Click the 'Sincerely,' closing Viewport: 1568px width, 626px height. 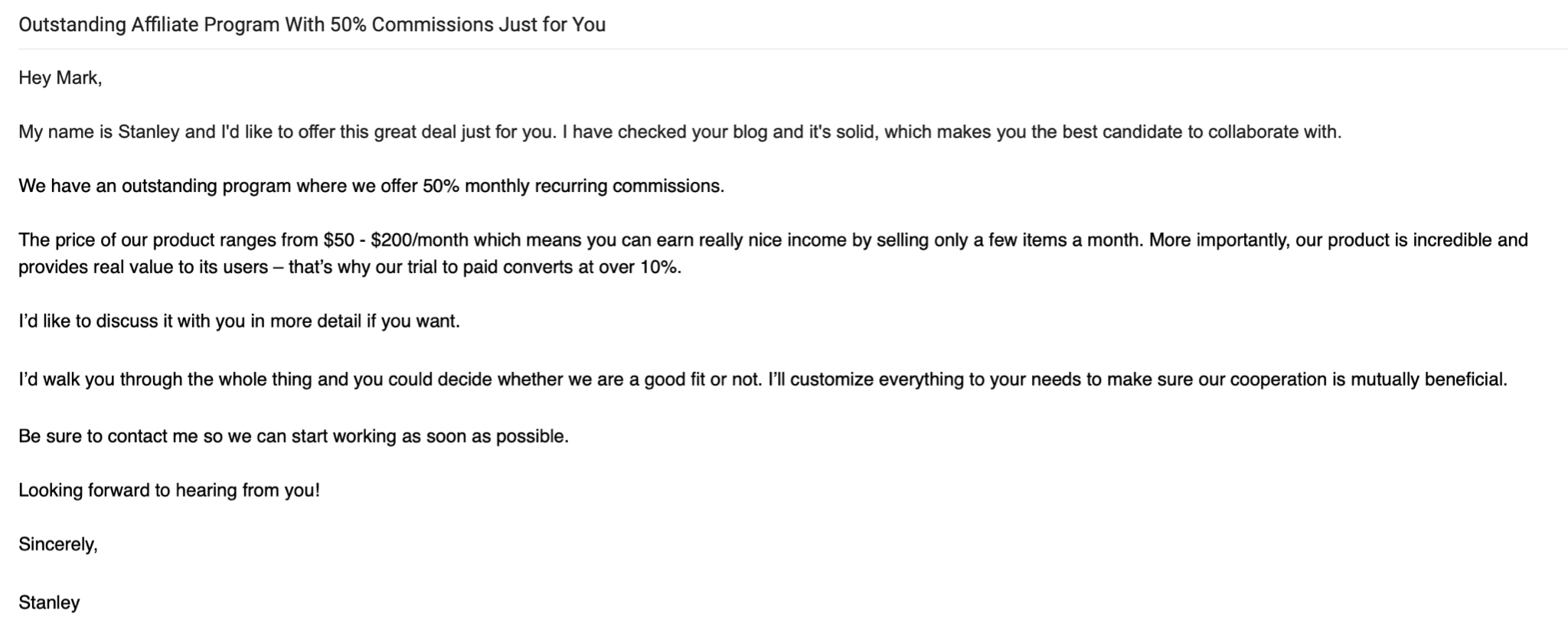(58, 545)
